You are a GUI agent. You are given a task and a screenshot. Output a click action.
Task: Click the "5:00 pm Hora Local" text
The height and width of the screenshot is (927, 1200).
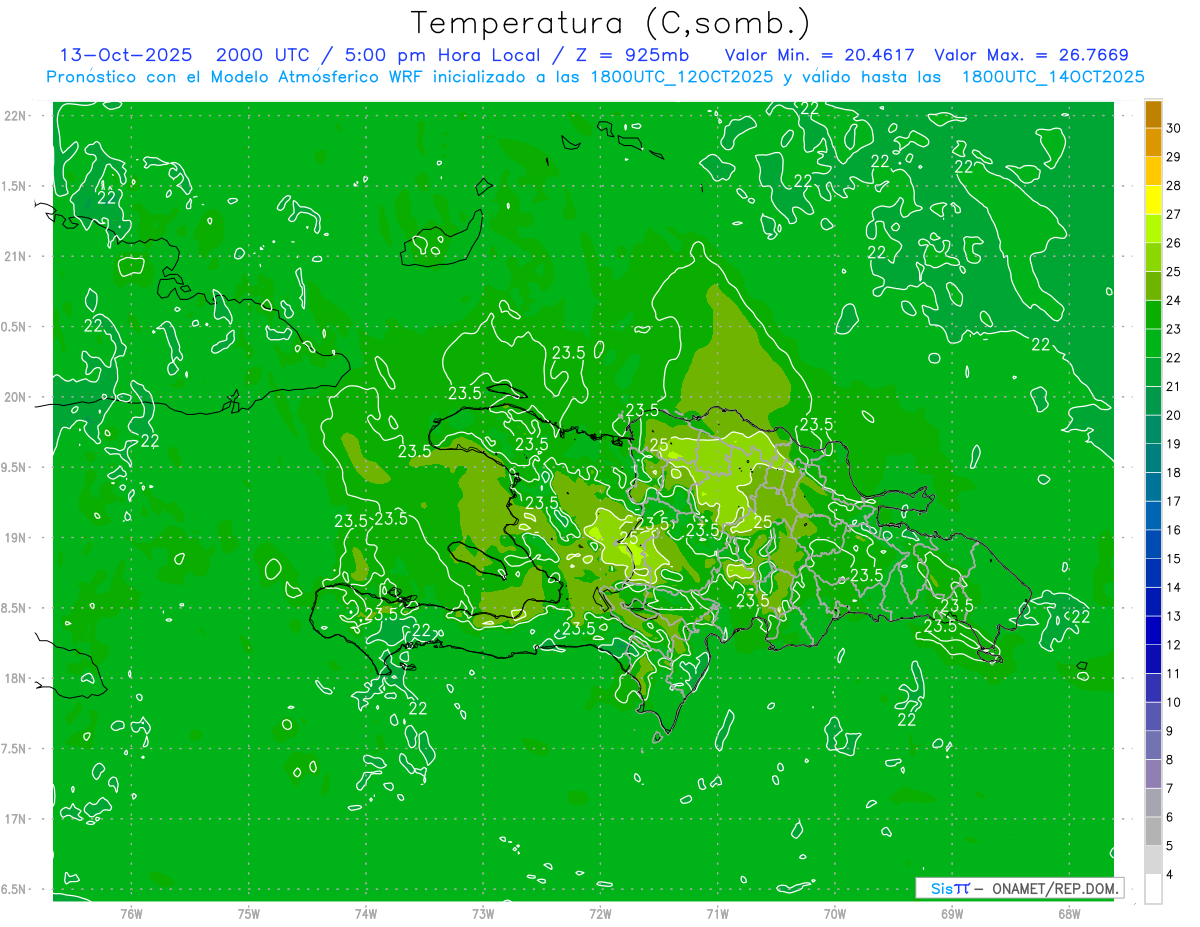click(x=441, y=55)
